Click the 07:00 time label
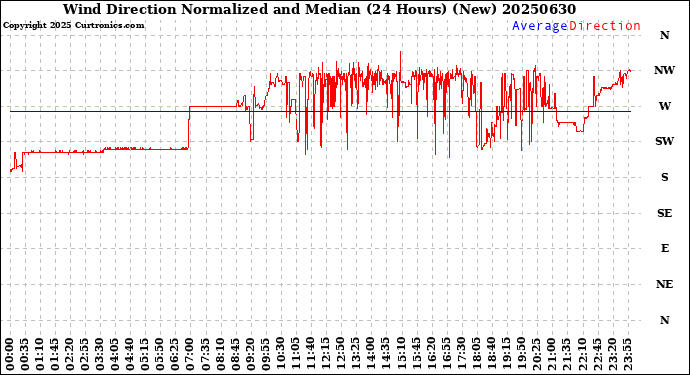The image size is (690, 375). tap(190, 354)
